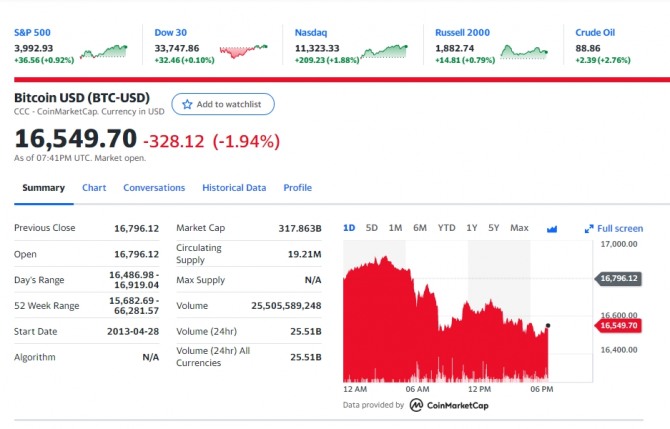The width and height of the screenshot is (670, 429).
Task: Click the Add to watchlist button
Action: (x=223, y=104)
